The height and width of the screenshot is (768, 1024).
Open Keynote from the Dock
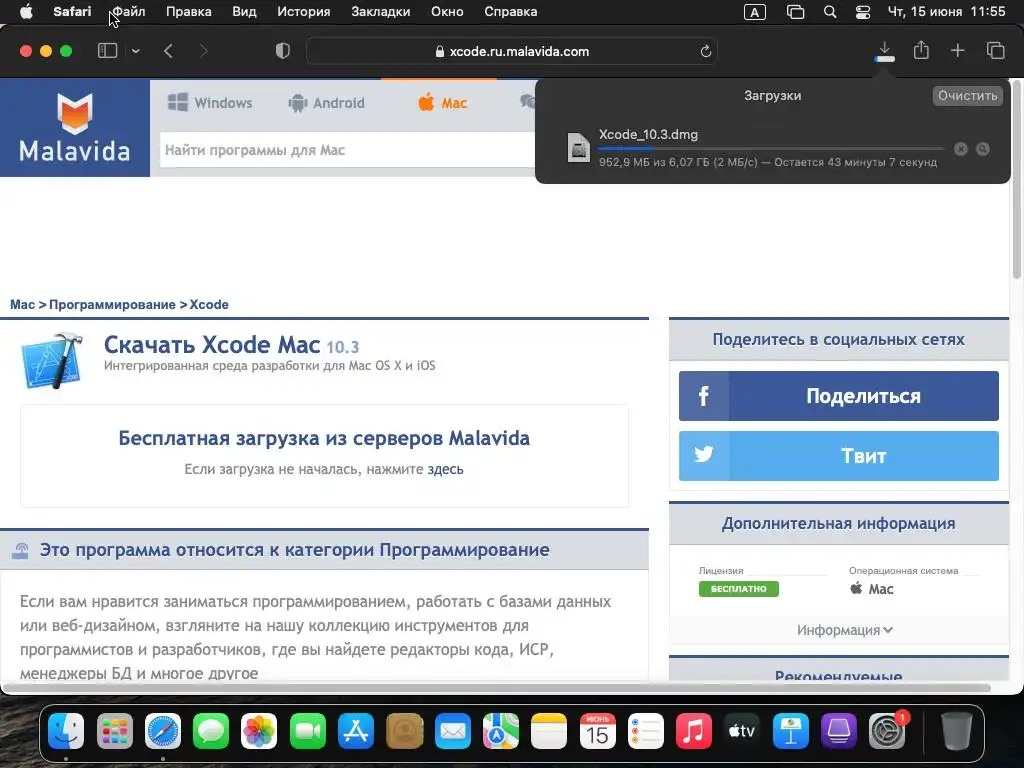(x=790, y=731)
